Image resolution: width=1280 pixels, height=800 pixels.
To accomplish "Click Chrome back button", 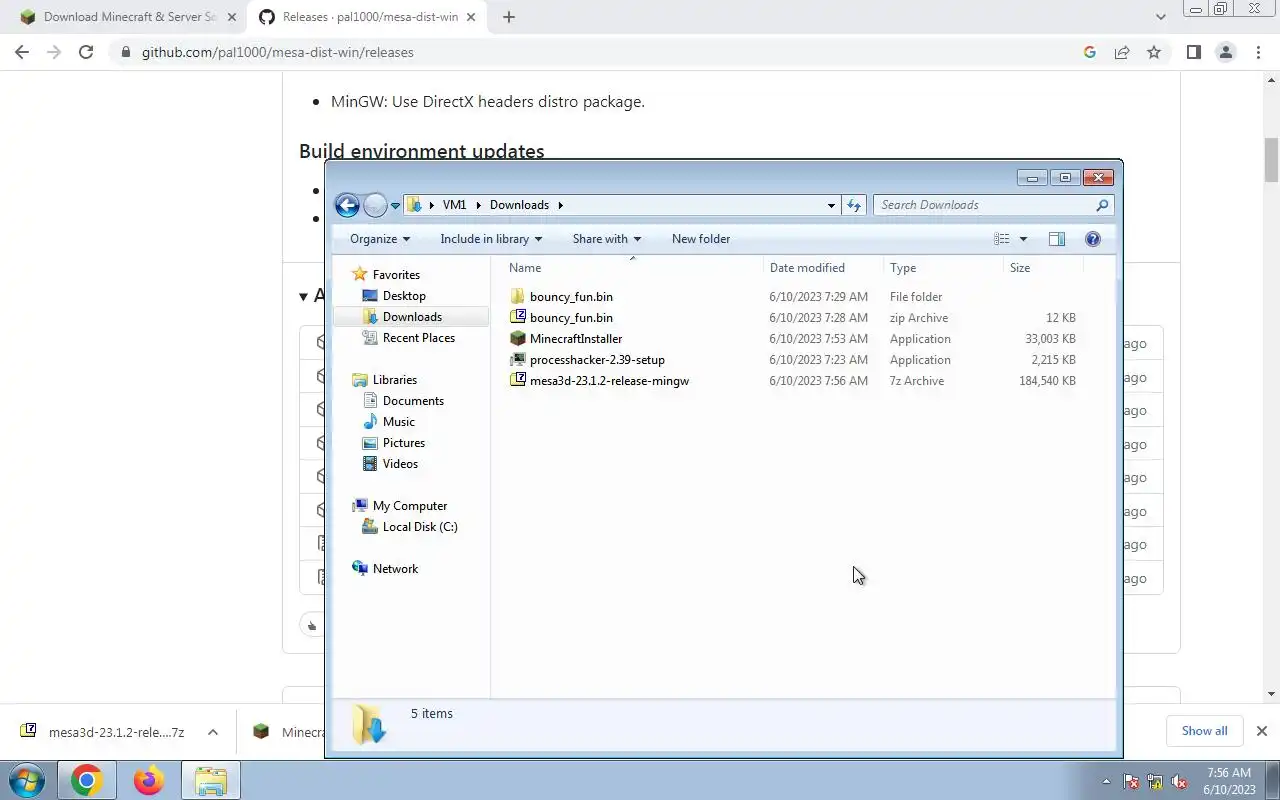I will [x=22, y=52].
